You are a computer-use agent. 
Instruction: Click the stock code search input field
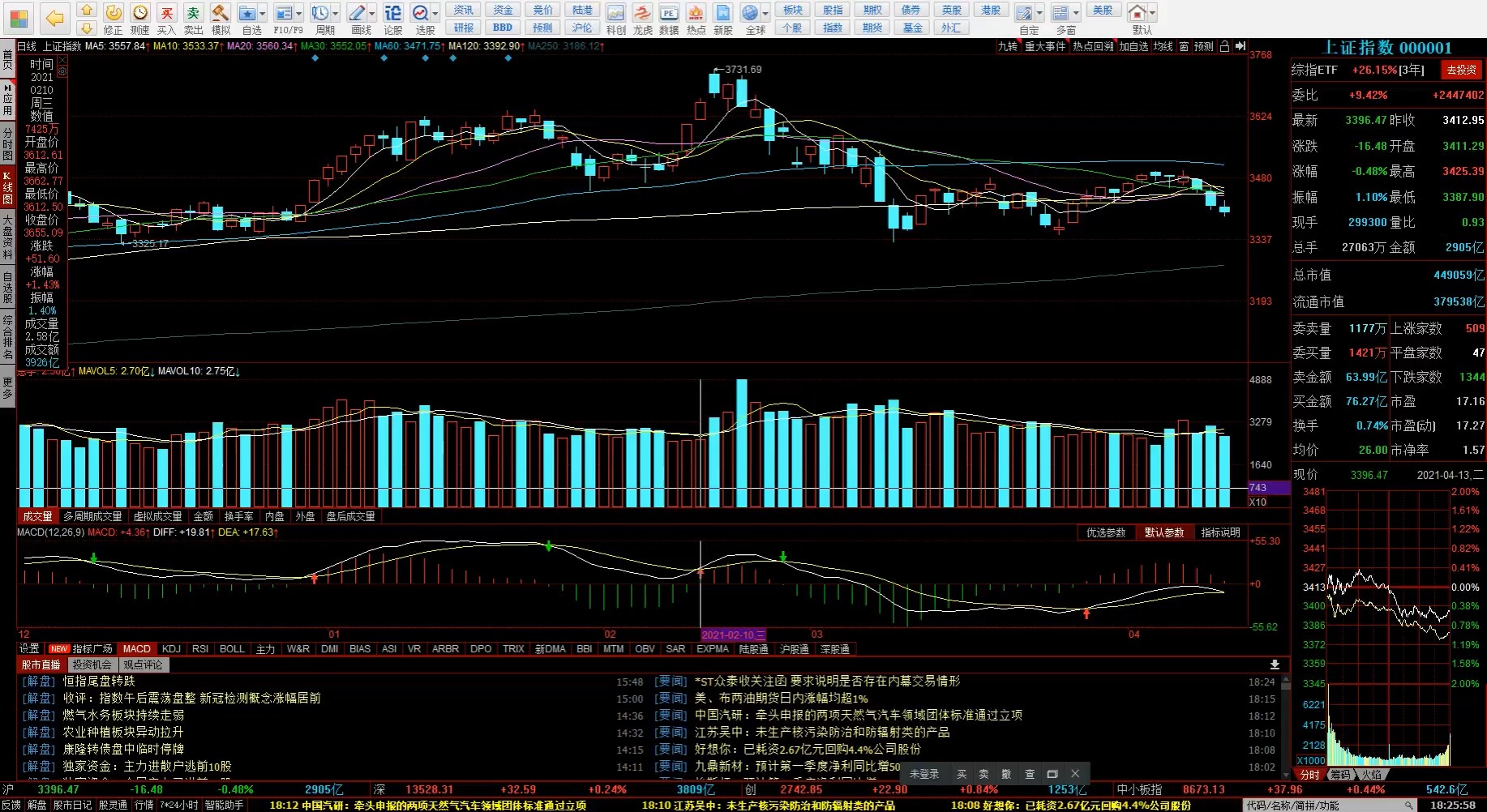click(1330, 806)
